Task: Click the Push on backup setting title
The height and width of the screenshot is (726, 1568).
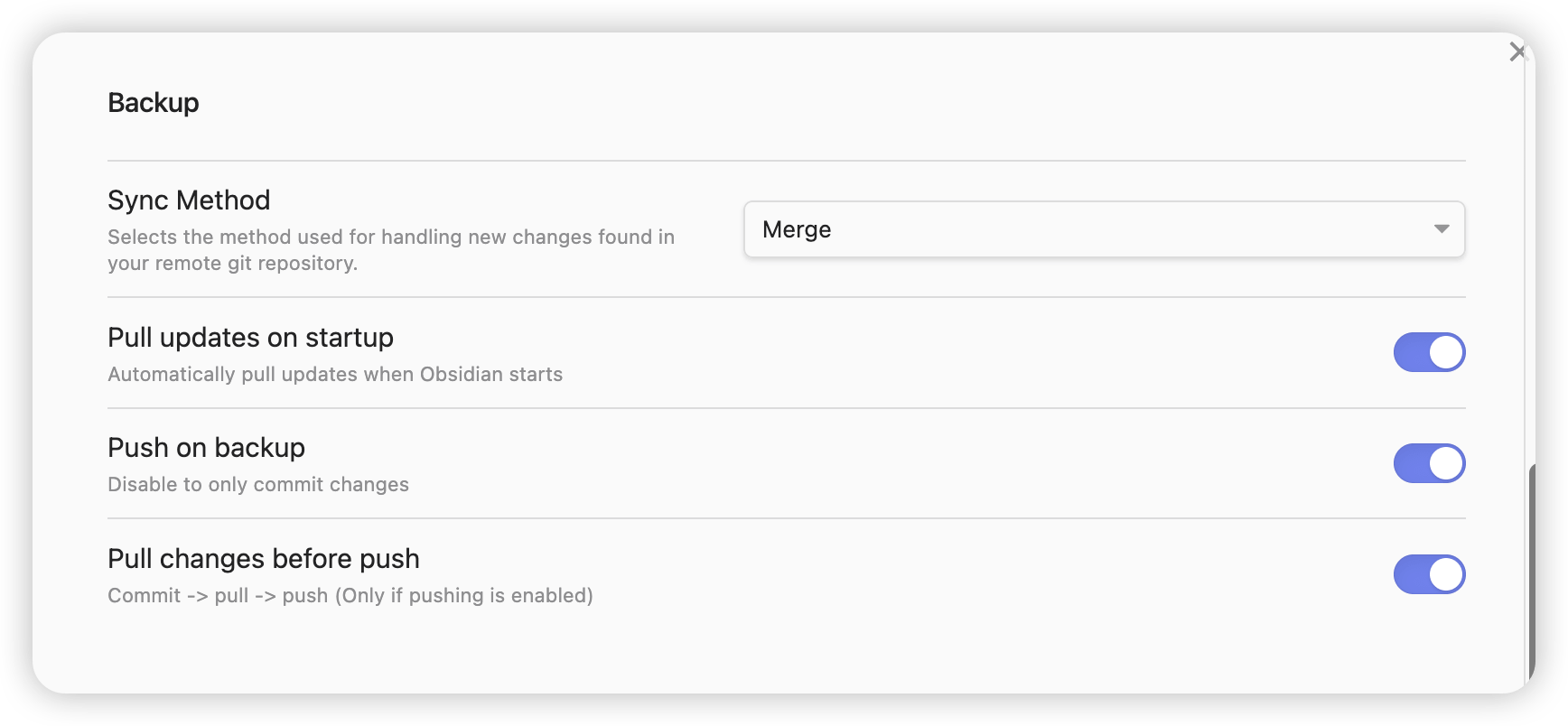Action: click(206, 448)
